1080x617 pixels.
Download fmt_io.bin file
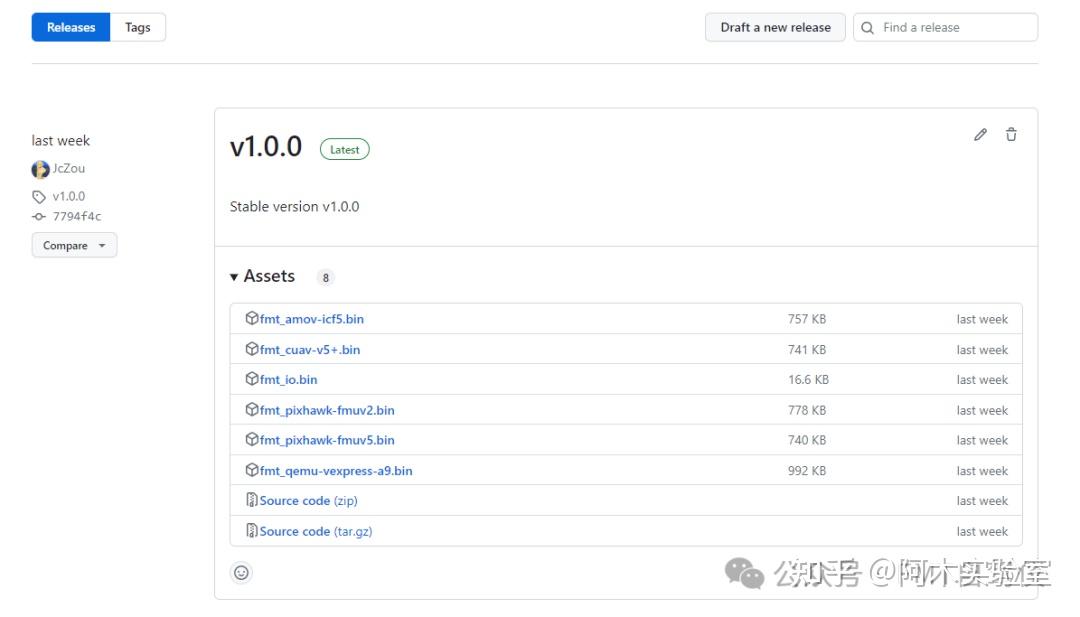coord(289,379)
